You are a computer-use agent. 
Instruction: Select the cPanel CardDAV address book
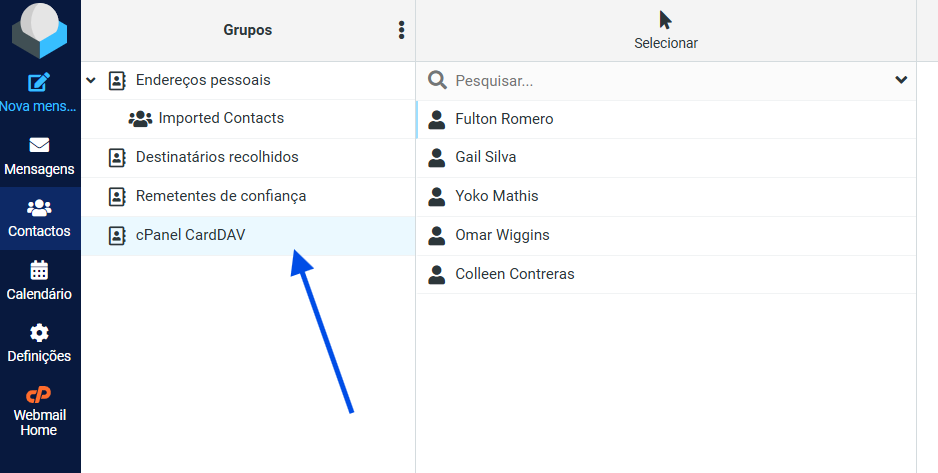pyautogui.click(x=190, y=236)
